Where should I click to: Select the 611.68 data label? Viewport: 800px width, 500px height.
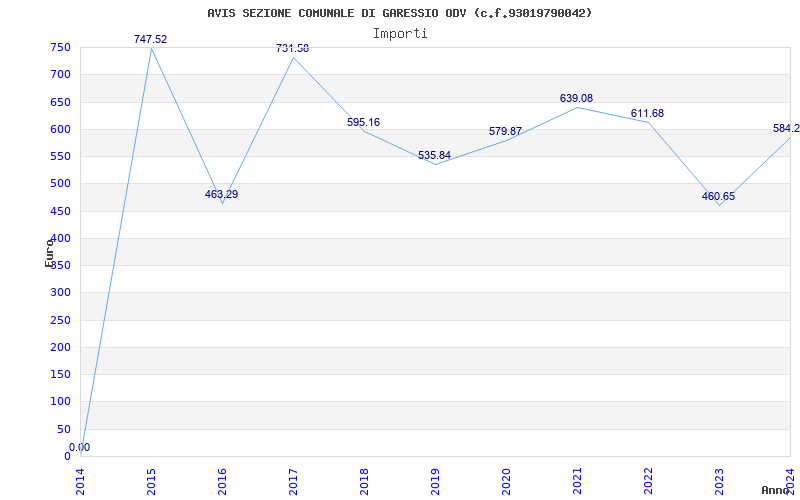tap(647, 113)
